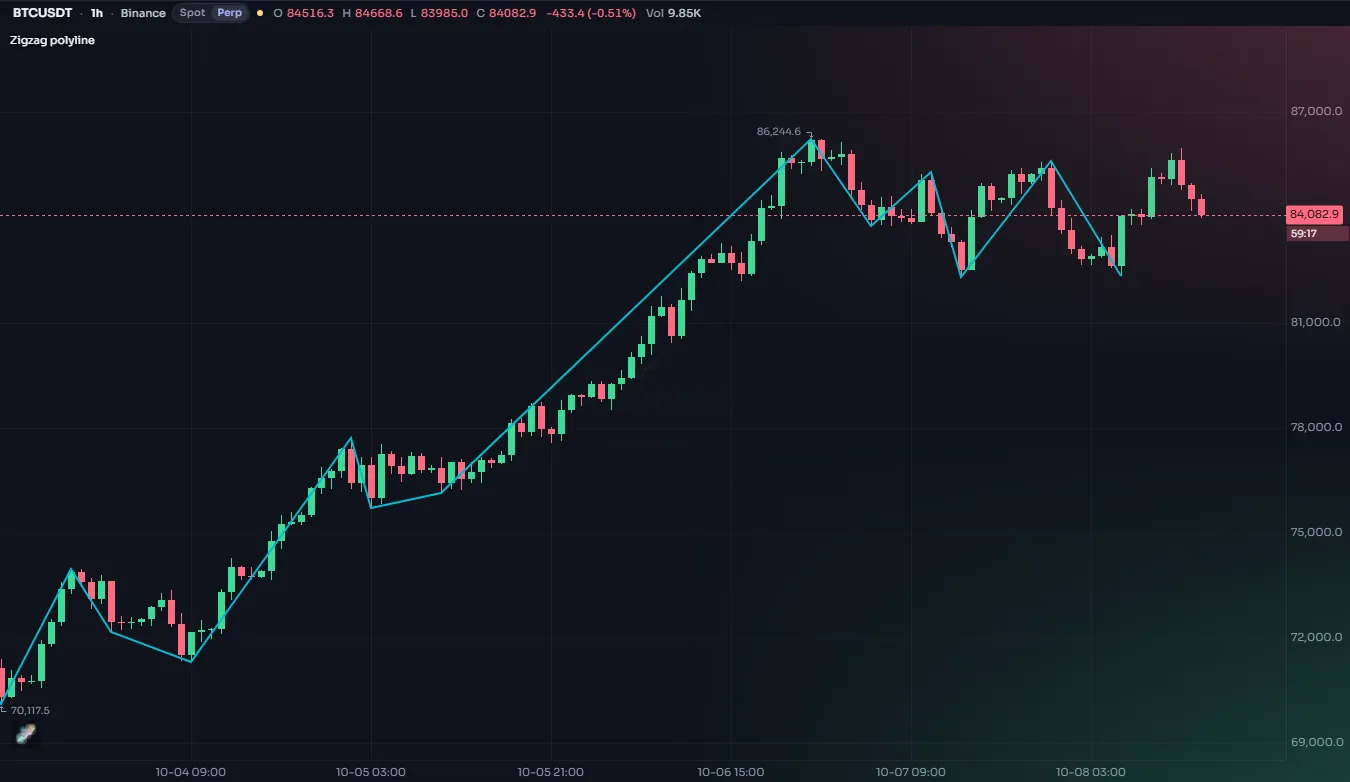
Task: Click the 10-04 09:00 time axis label
Action: tap(191, 772)
